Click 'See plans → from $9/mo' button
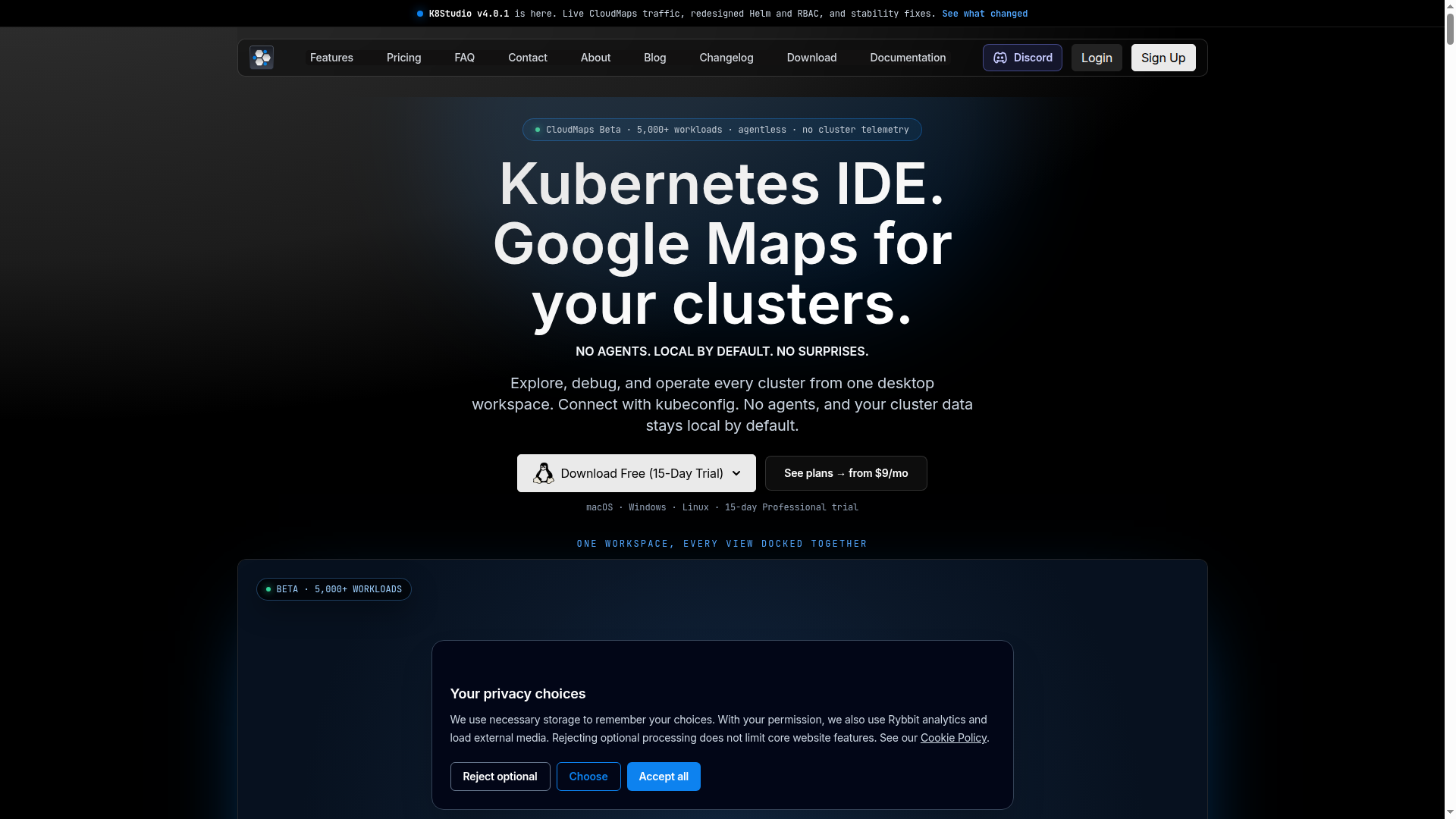The height and width of the screenshot is (819, 1456). click(846, 473)
